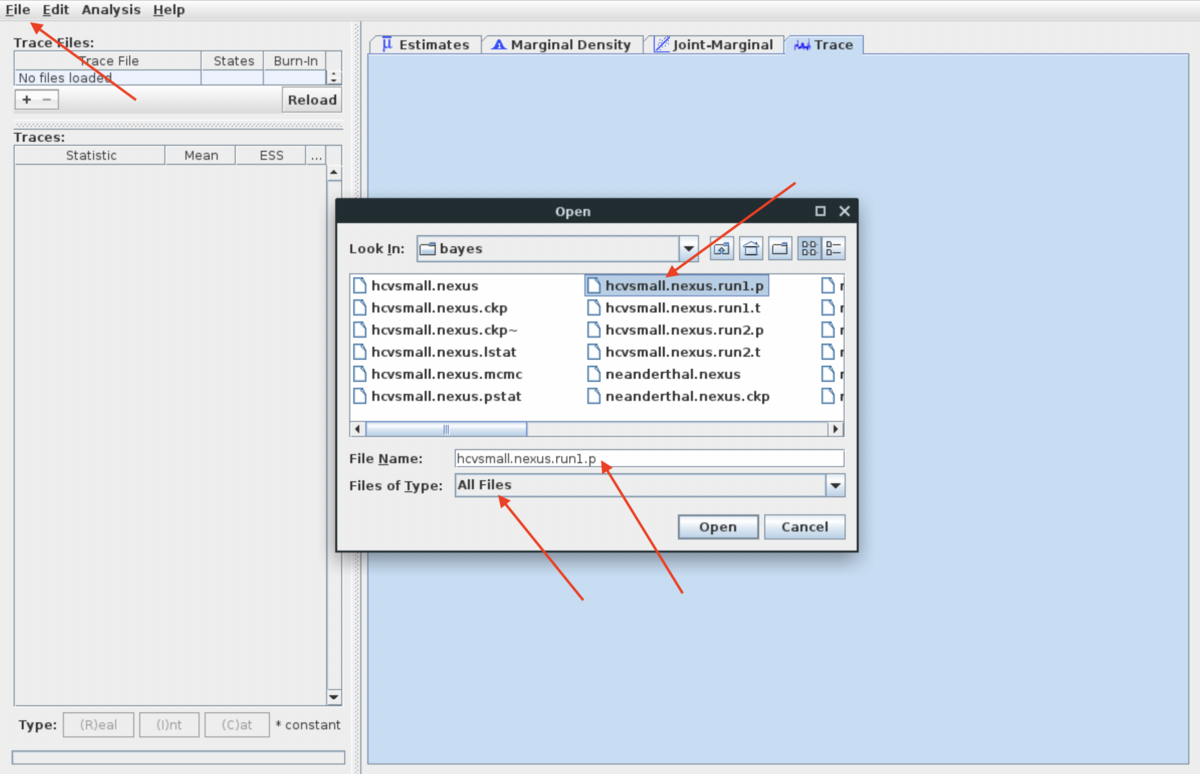Click the file icon beside neanderthal.nexus.ckp
Image resolution: width=1200 pixels, height=774 pixels.
point(594,396)
